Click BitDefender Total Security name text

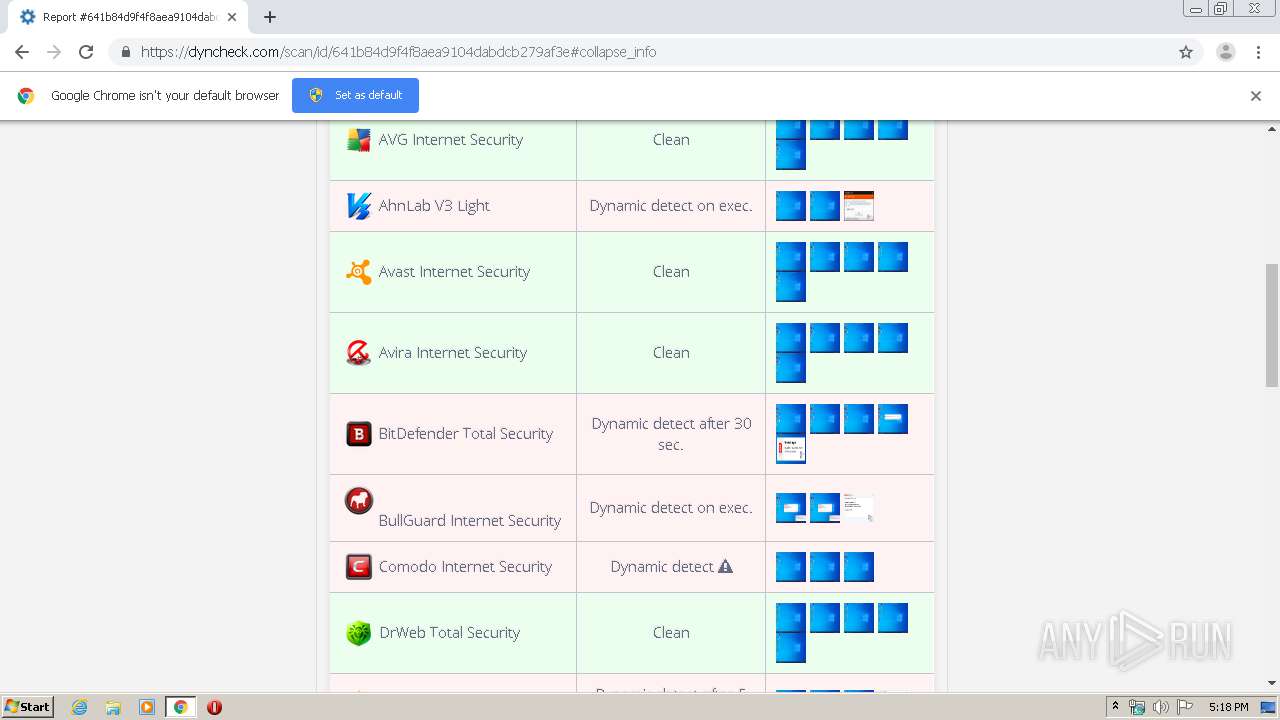pos(465,434)
